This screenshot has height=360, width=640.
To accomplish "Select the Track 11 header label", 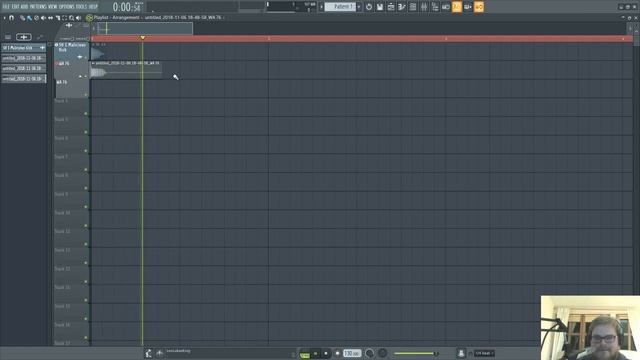I will [x=62, y=231].
